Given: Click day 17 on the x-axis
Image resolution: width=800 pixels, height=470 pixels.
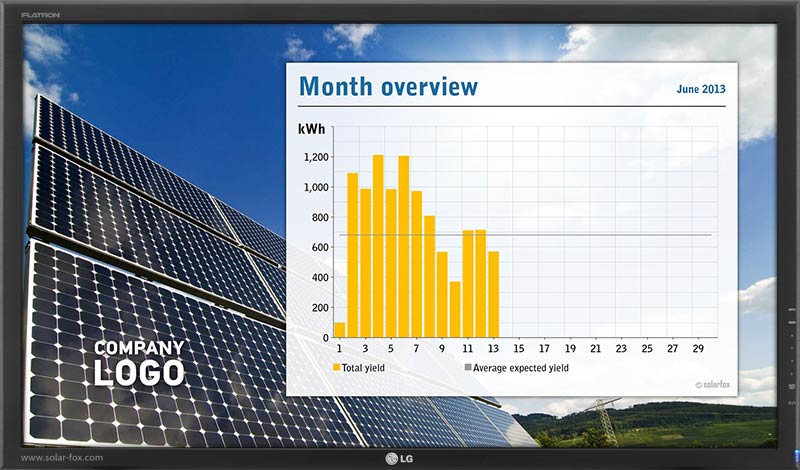Looking at the screenshot, I should 544,349.
